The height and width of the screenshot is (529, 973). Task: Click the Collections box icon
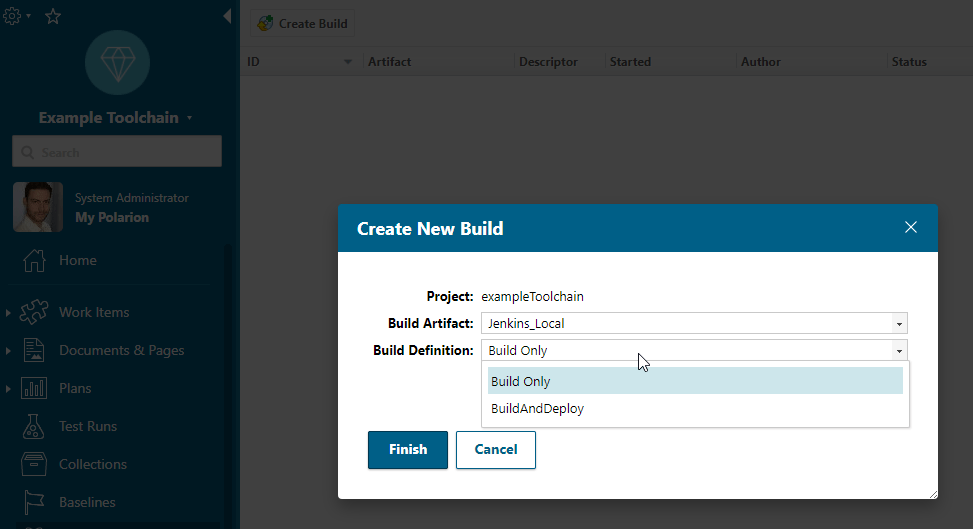(34, 464)
